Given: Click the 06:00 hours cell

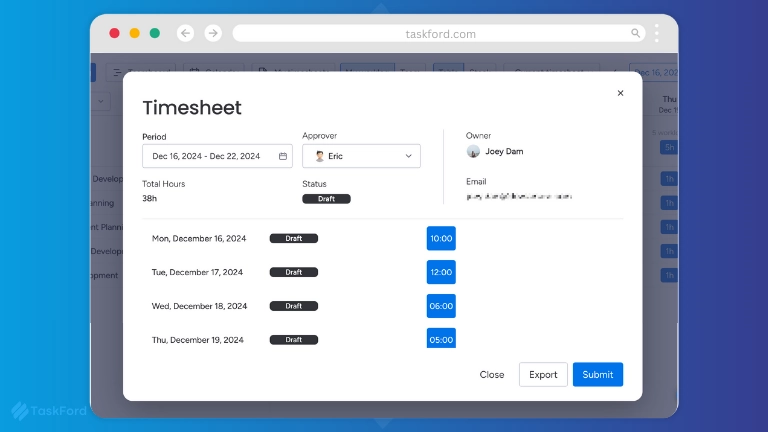Looking at the screenshot, I should point(441,306).
